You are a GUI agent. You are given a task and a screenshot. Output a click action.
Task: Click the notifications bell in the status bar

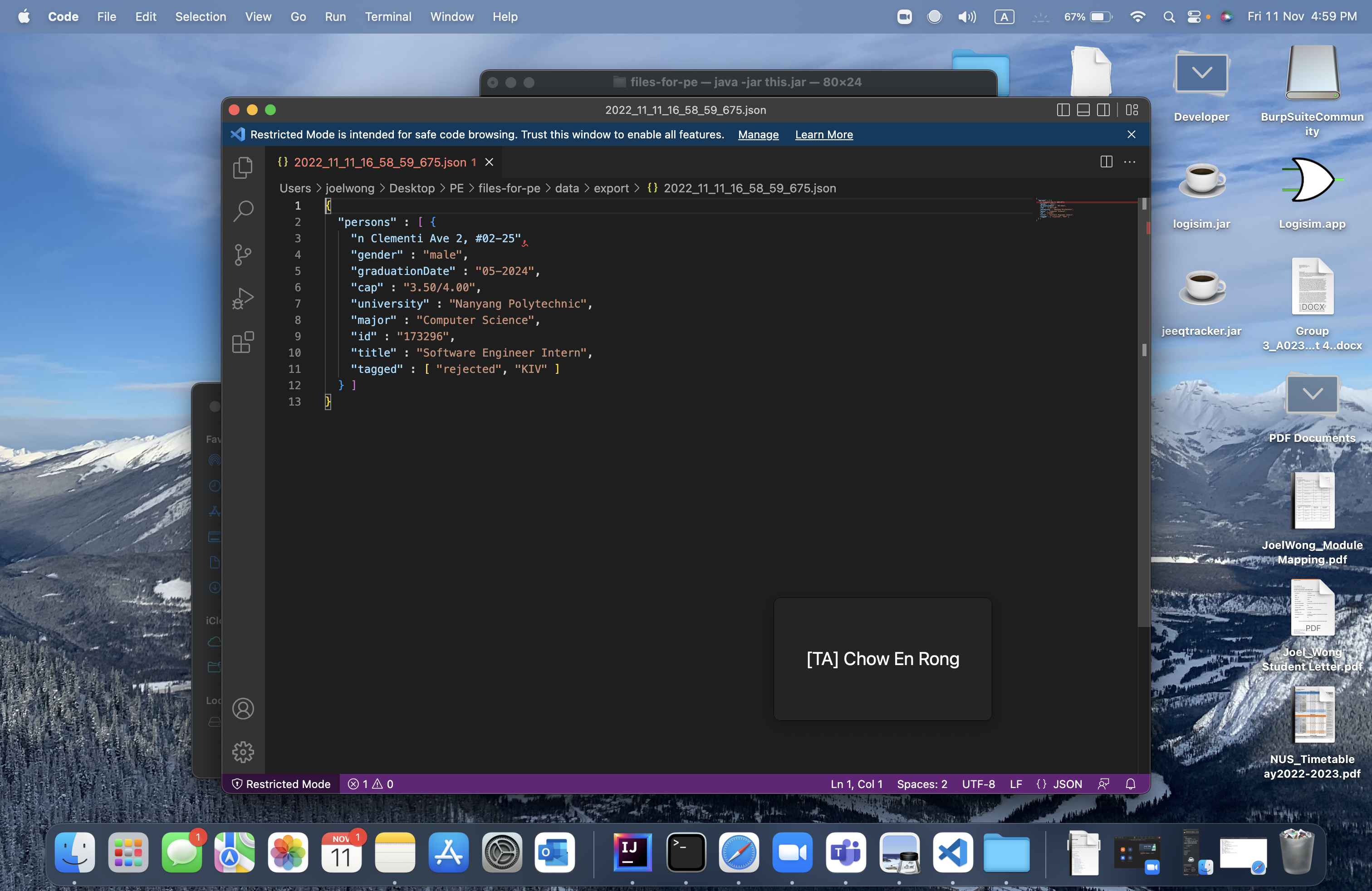tap(1131, 784)
